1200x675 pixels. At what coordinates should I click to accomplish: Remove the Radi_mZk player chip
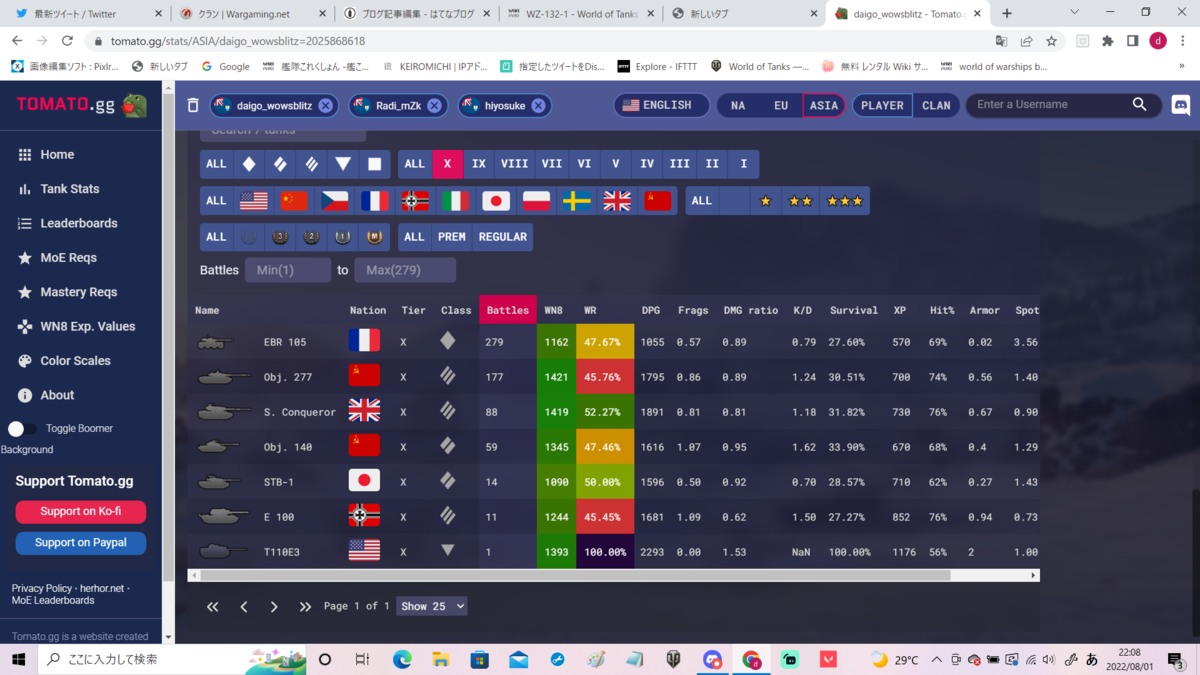434,105
